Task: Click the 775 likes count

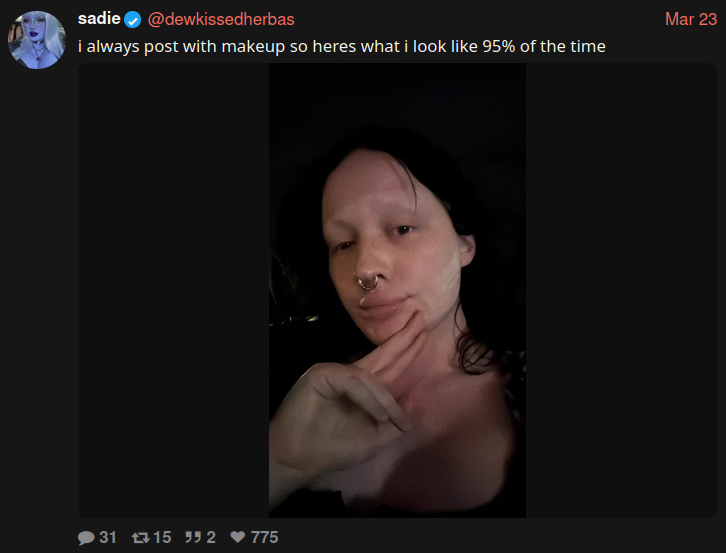Action: coord(264,537)
